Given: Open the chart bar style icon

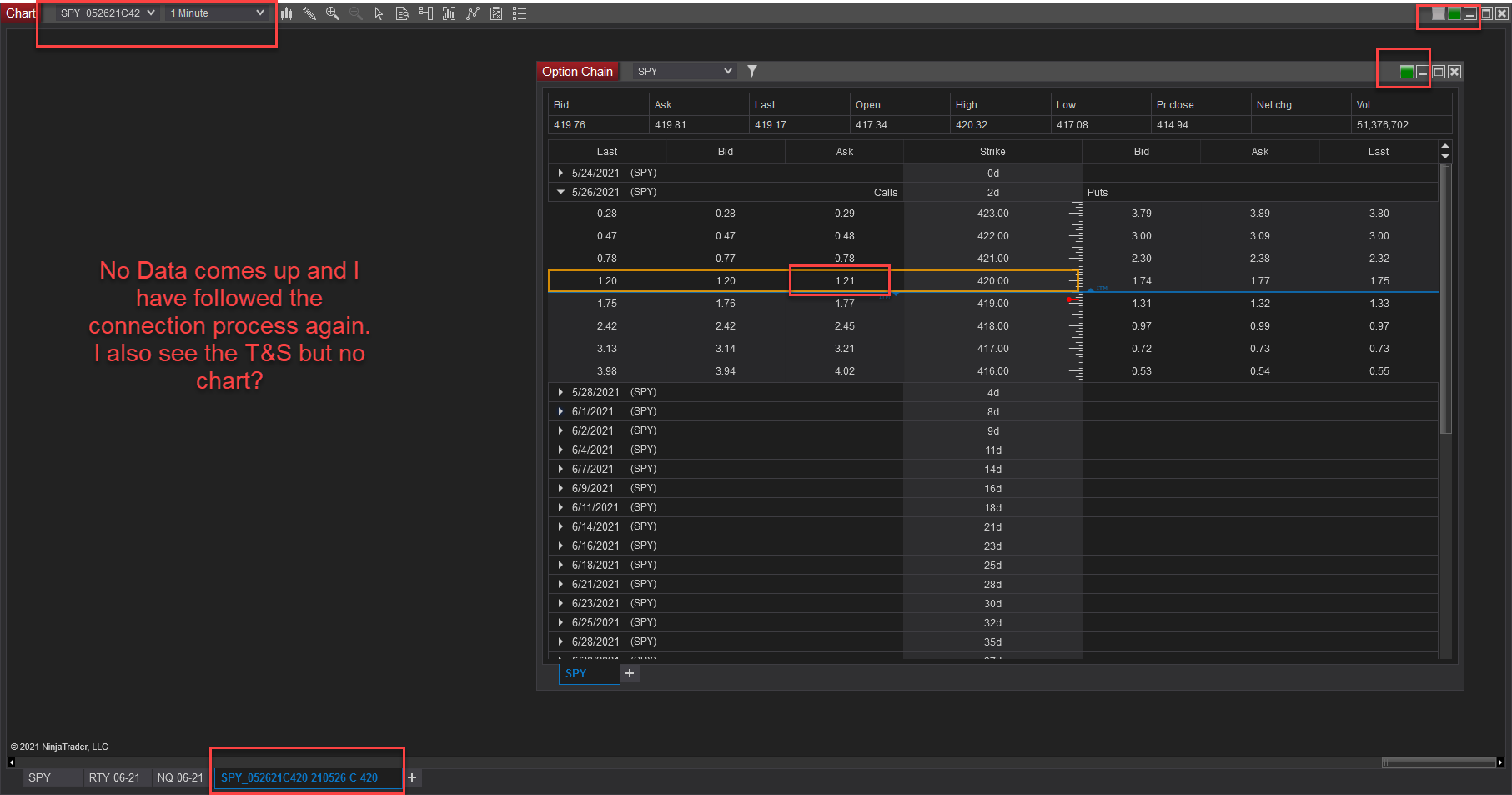Looking at the screenshot, I should 287,13.
